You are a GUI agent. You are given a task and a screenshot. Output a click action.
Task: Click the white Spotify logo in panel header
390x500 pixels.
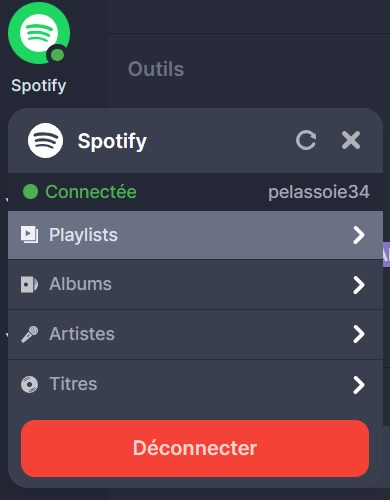point(45,140)
